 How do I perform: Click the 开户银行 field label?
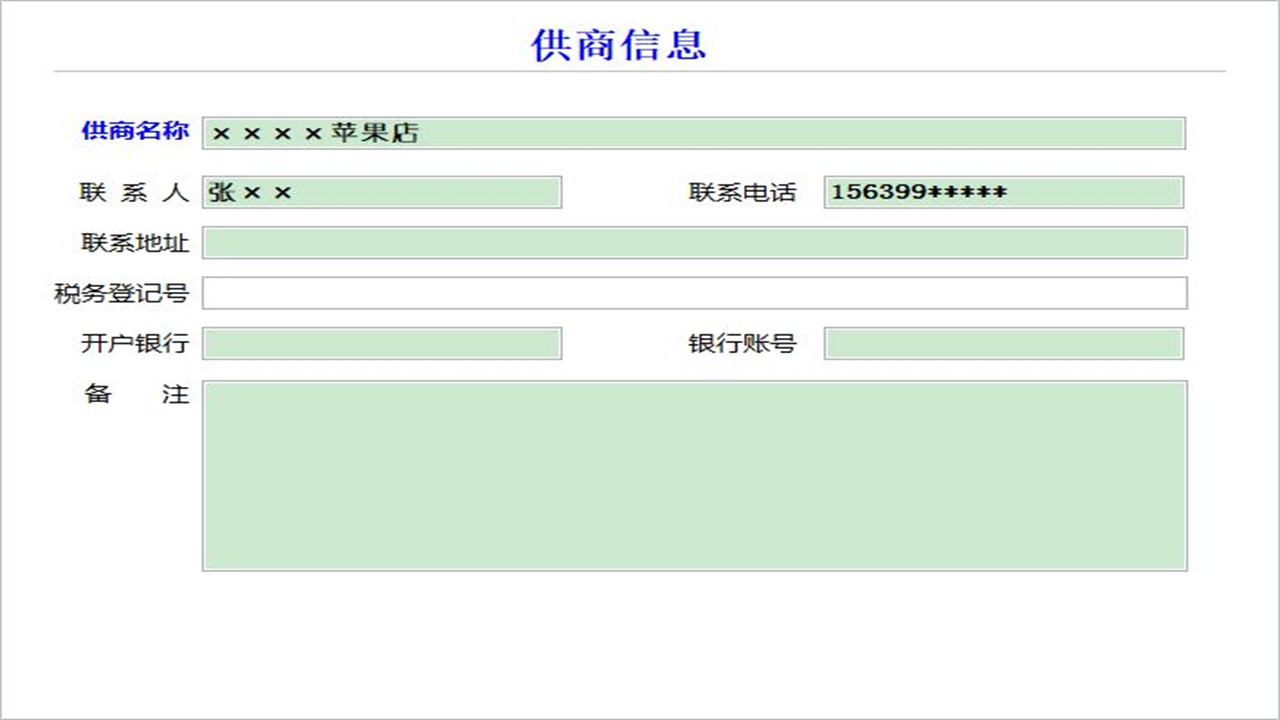(135, 342)
